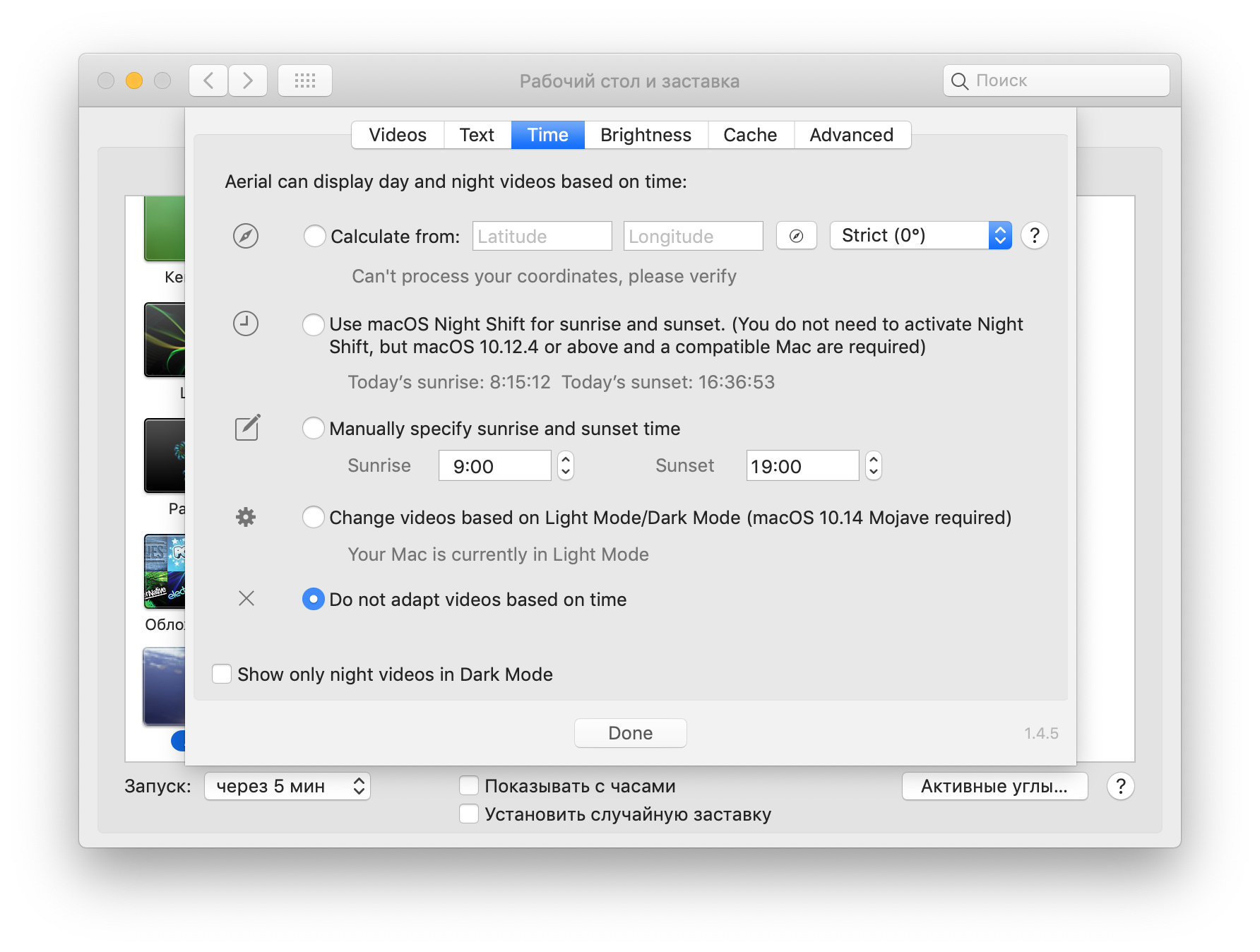The image size is (1260, 952).
Task: Select the green swirl lines screensaver thumbnail
Action: pyautogui.click(x=165, y=340)
